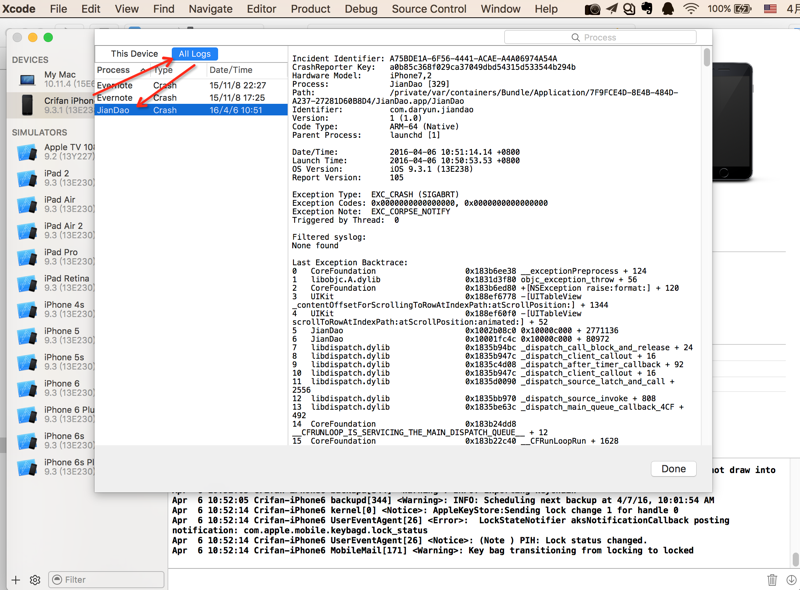The height and width of the screenshot is (590, 800).
Task: Open the battery status menu
Action: point(730,9)
